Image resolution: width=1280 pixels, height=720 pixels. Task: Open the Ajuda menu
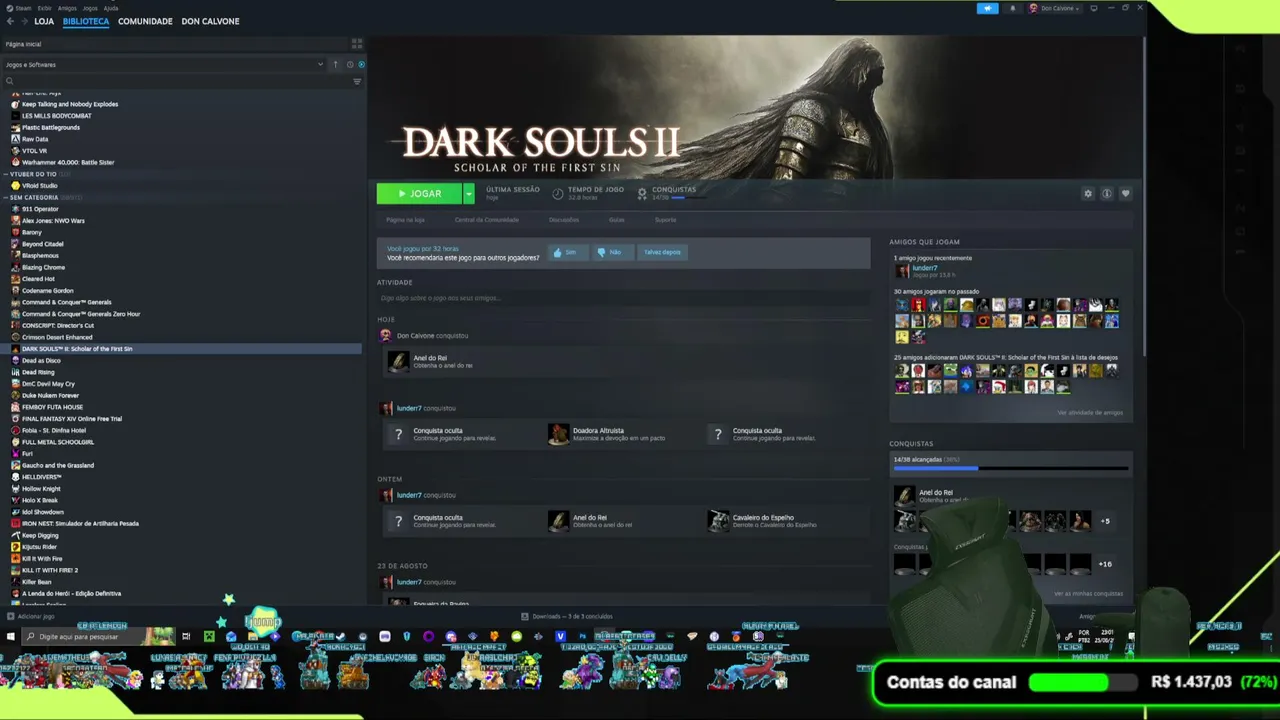(x=111, y=8)
